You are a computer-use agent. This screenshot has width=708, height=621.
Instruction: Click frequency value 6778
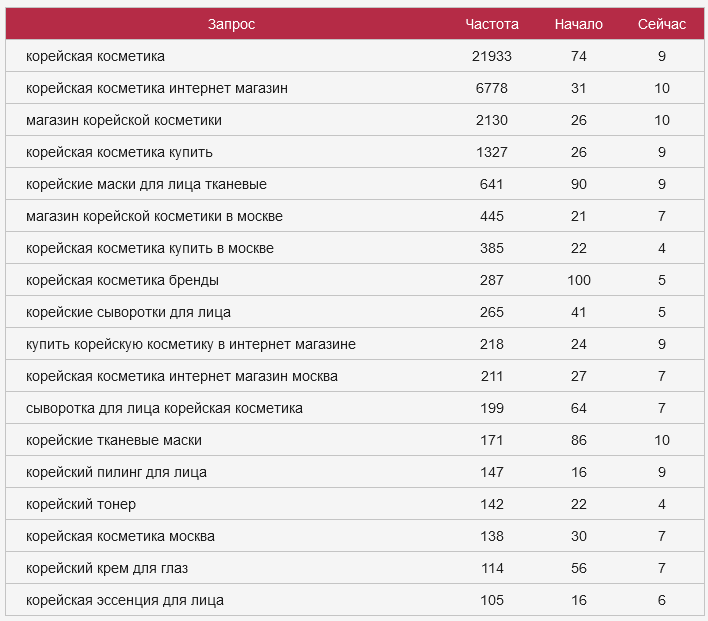[492, 88]
